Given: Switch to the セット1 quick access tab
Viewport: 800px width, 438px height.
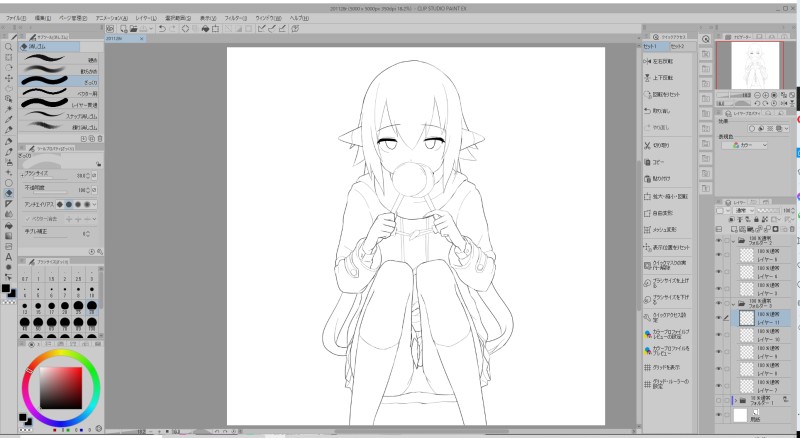Looking at the screenshot, I should point(655,46).
